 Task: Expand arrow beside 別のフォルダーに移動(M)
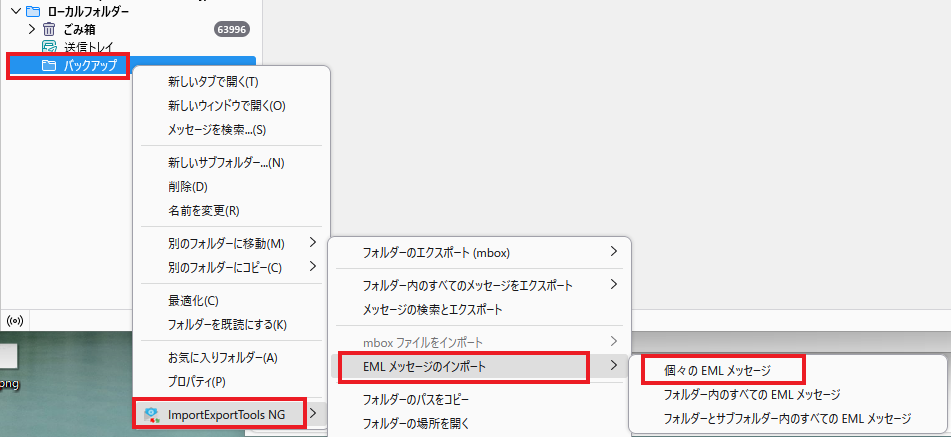(x=313, y=242)
